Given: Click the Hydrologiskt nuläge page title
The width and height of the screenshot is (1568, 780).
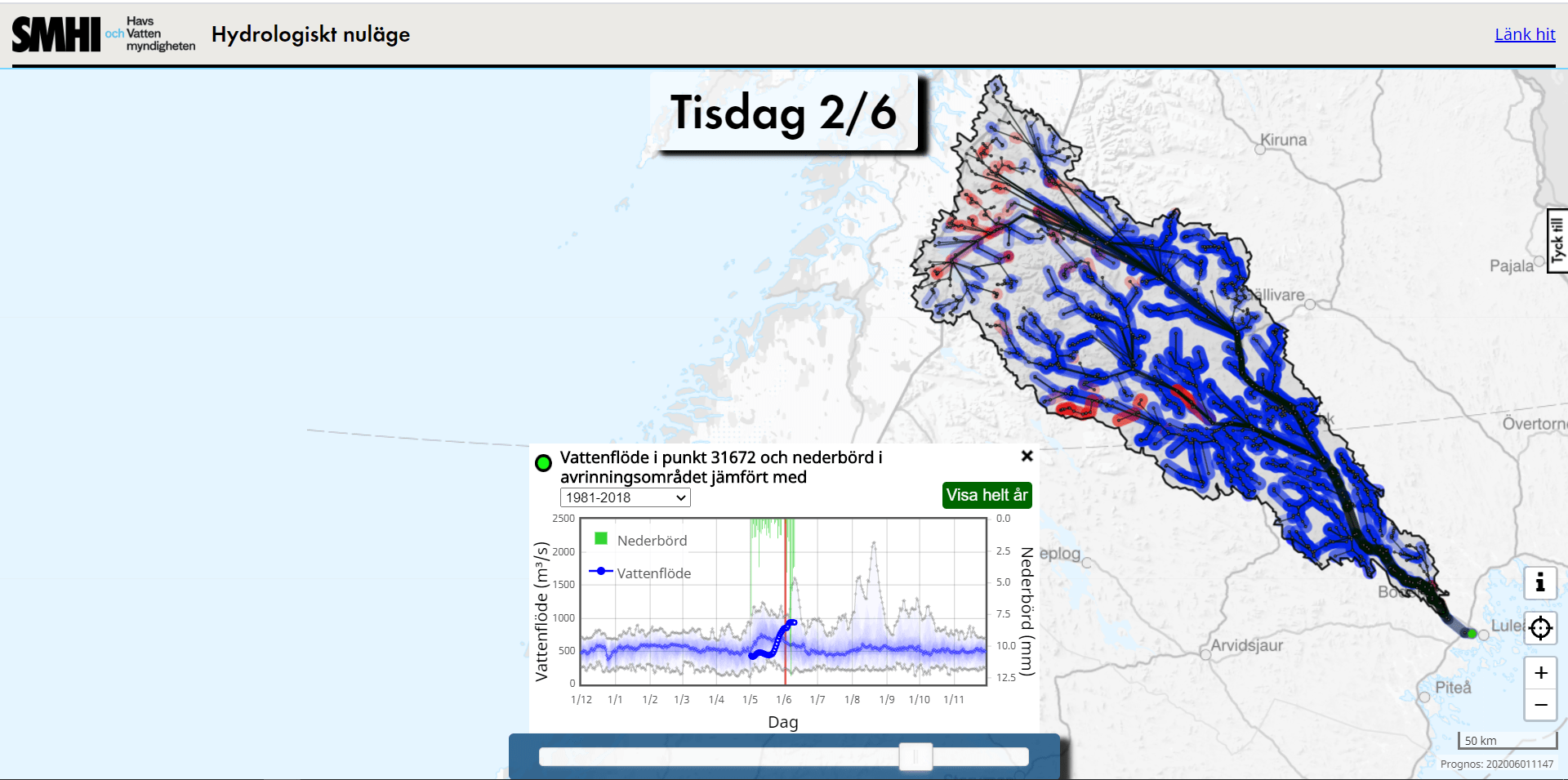Looking at the screenshot, I should tap(310, 34).
